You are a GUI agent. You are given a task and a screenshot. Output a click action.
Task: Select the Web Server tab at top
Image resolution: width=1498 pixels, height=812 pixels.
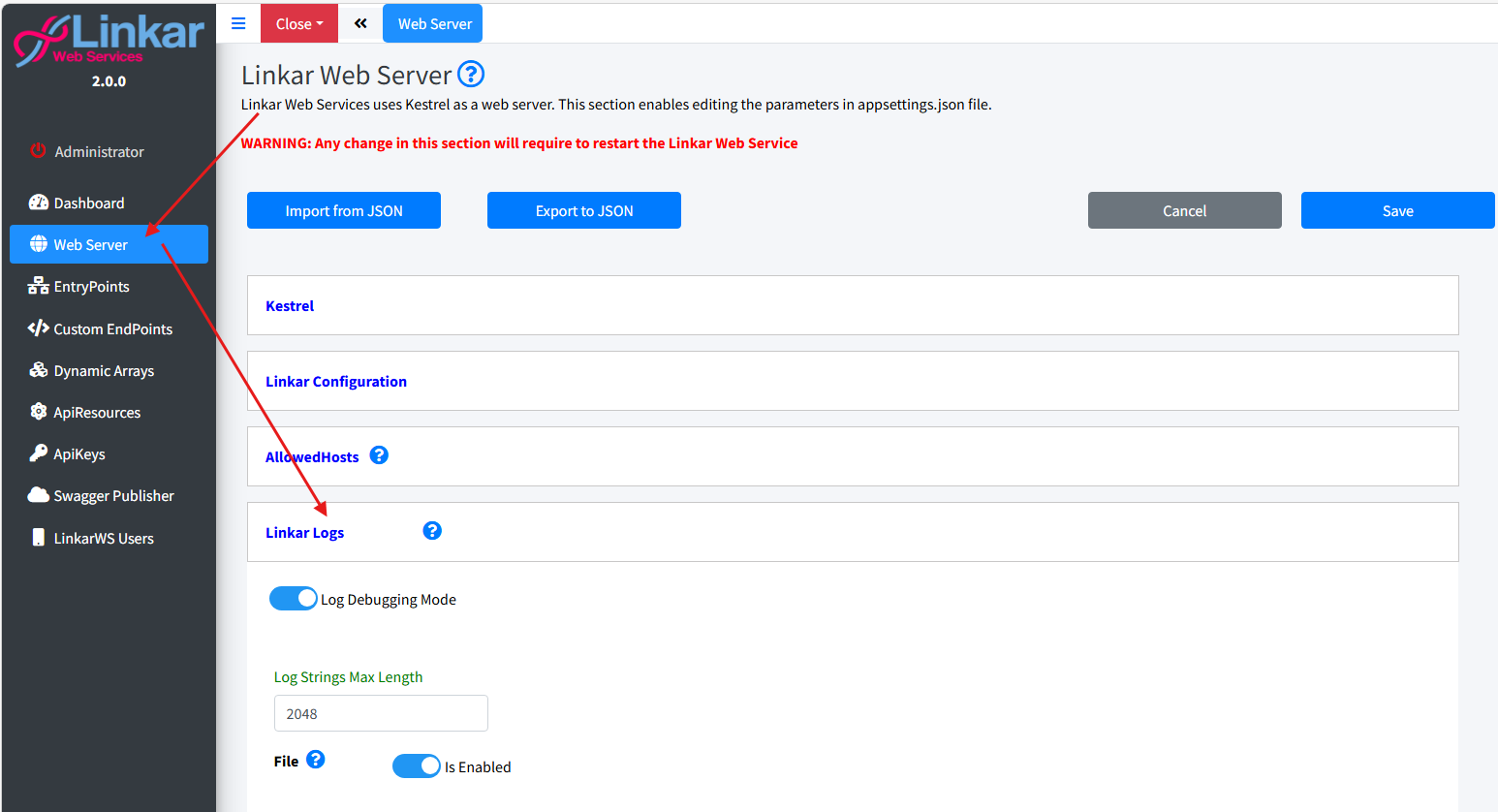pyautogui.click(x=434, y=23)
